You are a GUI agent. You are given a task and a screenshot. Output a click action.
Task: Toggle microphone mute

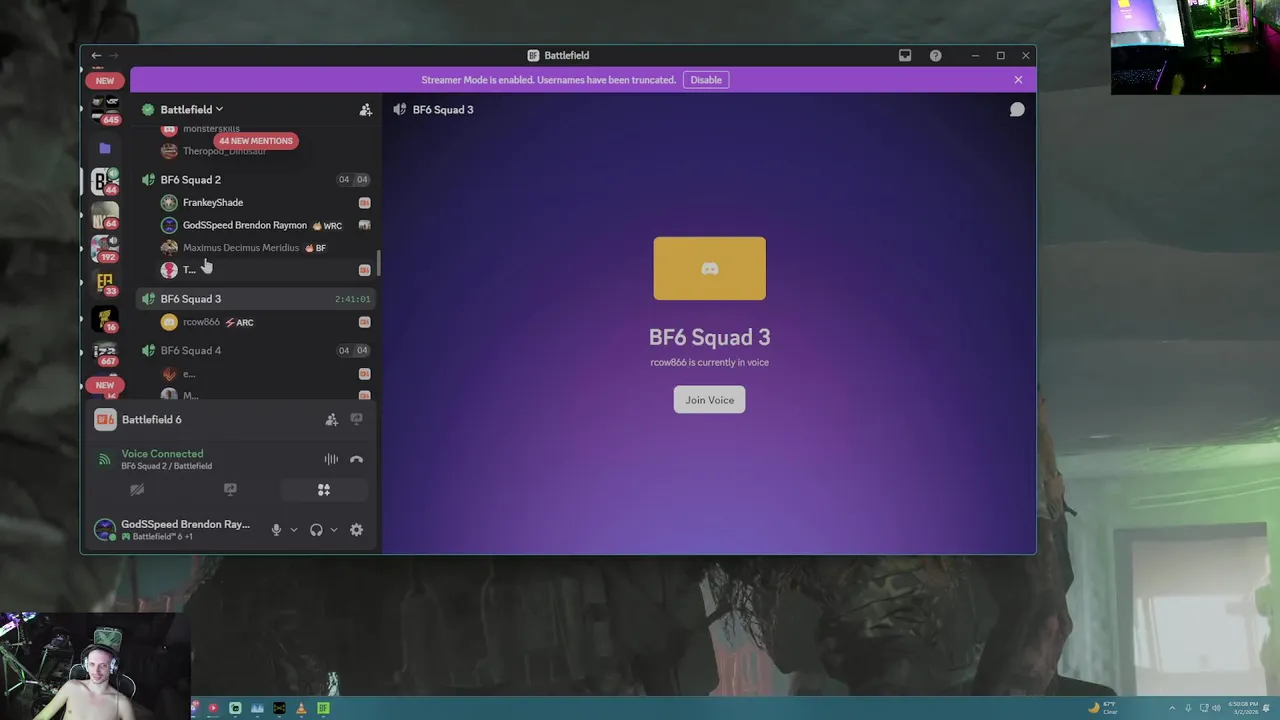point(276,530)
